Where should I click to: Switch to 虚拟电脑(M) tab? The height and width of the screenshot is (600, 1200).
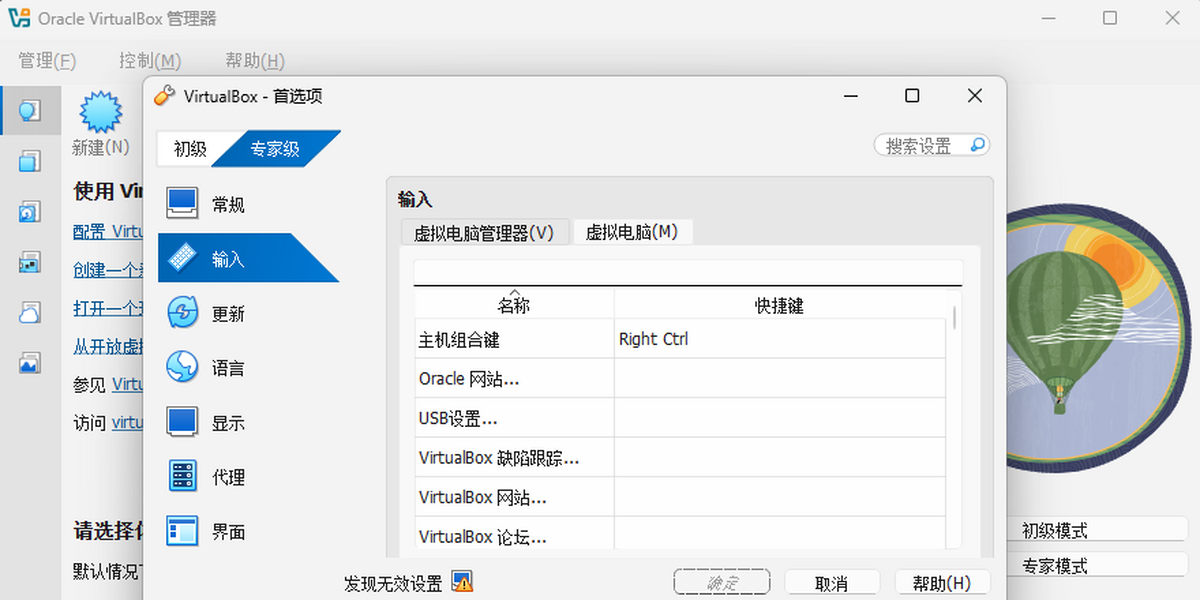632,232
